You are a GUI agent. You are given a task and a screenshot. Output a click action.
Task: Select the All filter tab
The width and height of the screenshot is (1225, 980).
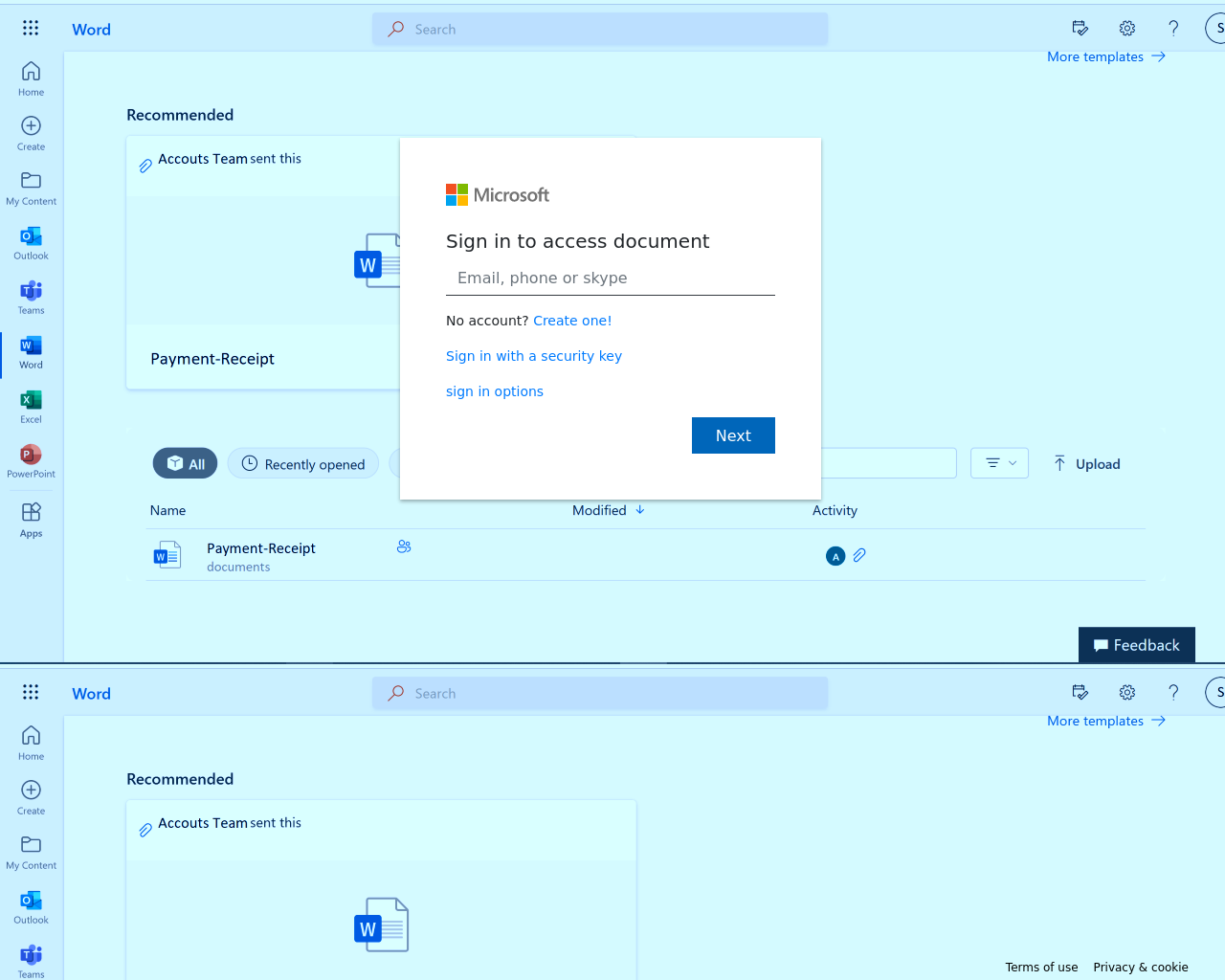[x=186, y=463]
